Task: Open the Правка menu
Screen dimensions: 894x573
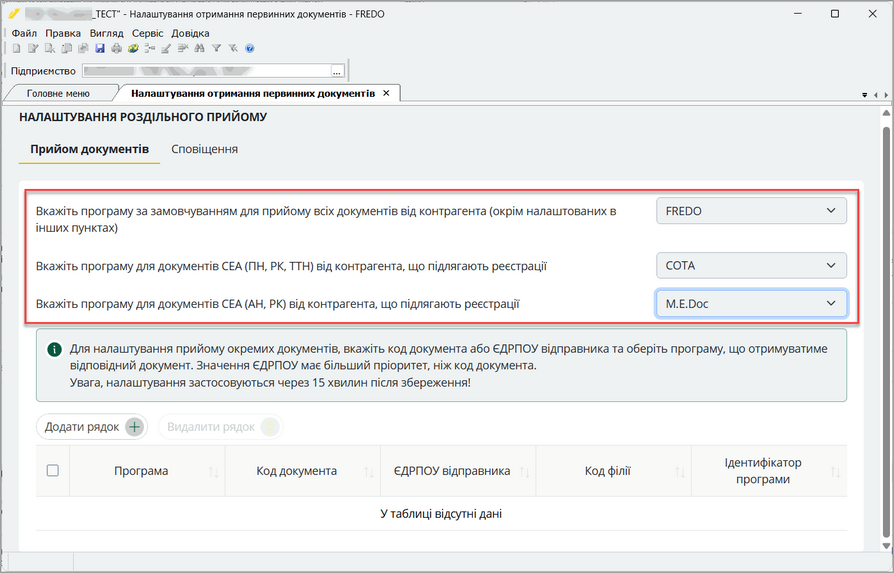Action: 63,33
